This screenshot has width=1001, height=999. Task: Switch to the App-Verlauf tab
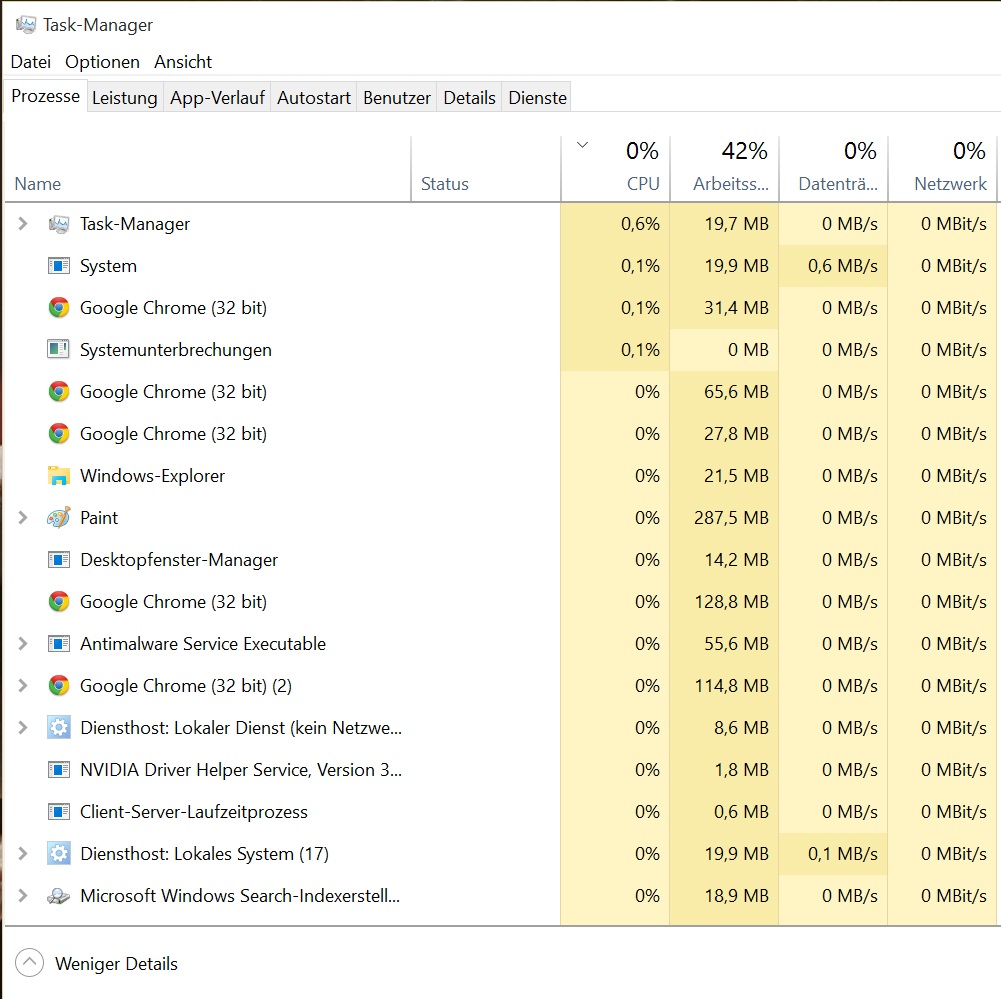pyautogui.click(x=217, y=98)
